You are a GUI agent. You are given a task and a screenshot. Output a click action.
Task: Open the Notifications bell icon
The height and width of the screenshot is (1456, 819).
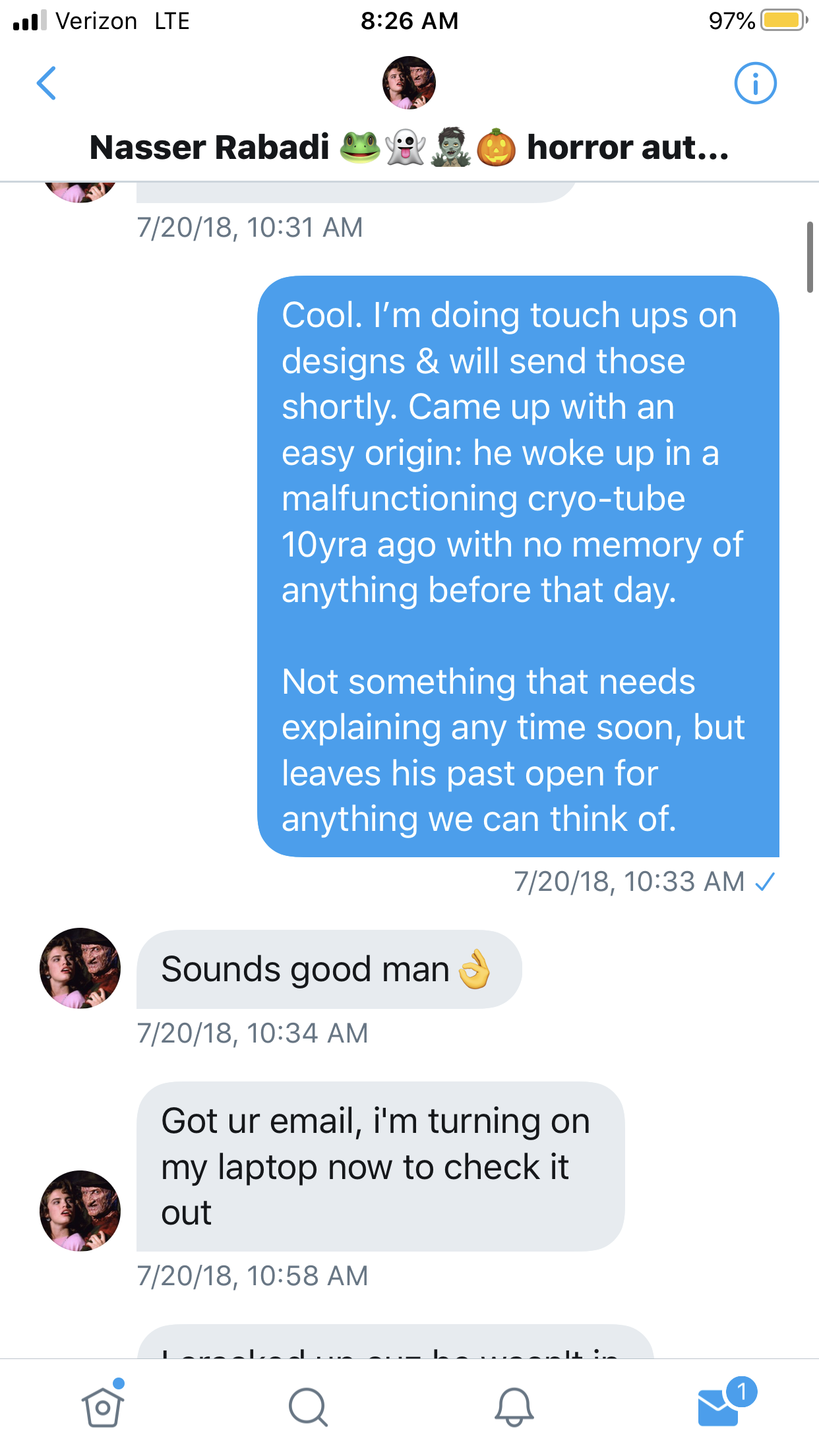(x=514, y=1407)
